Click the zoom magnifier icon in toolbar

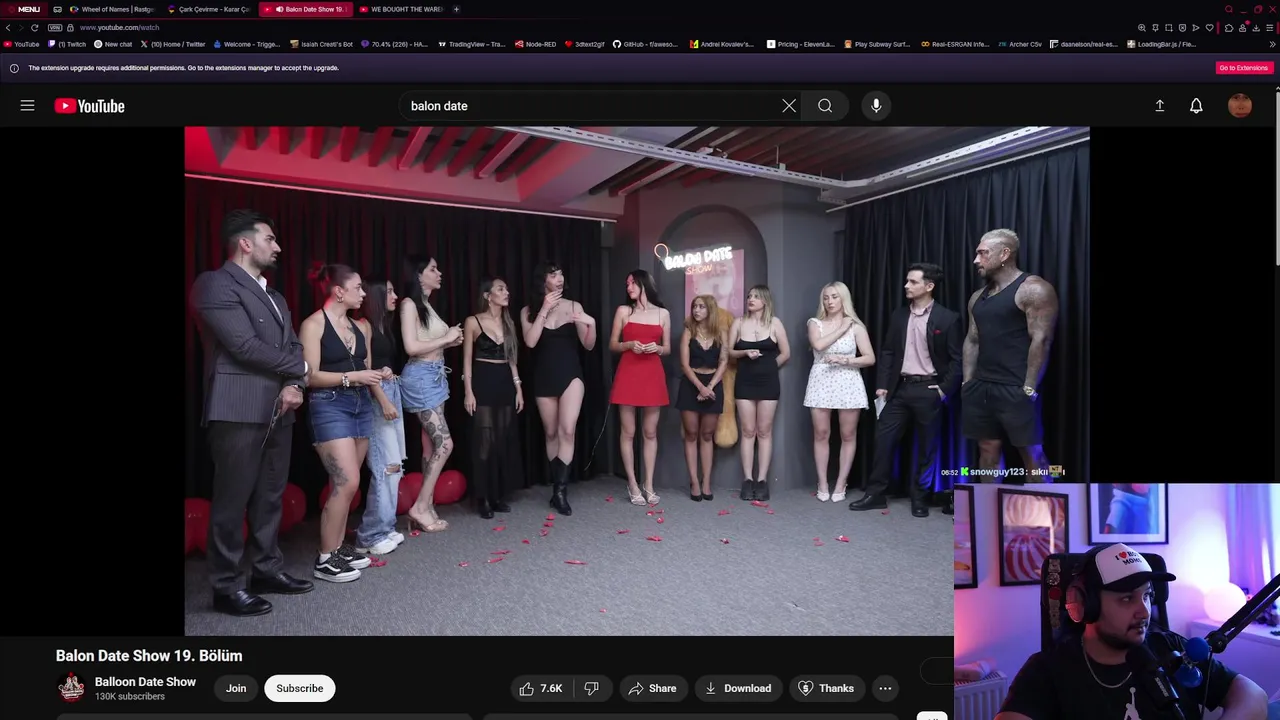[x=1142, y=27]
